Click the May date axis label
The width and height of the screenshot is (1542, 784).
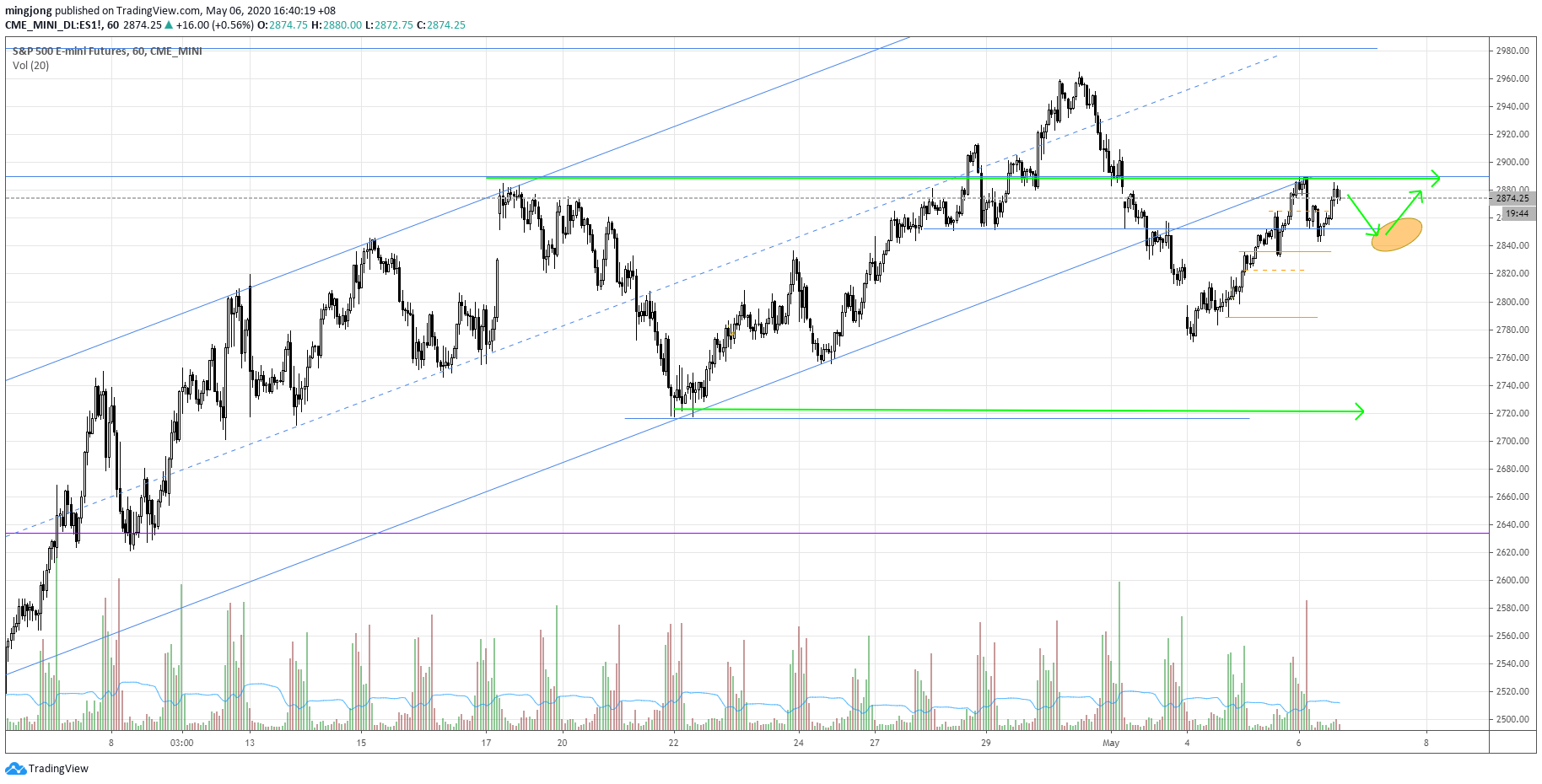(1111, 743)
